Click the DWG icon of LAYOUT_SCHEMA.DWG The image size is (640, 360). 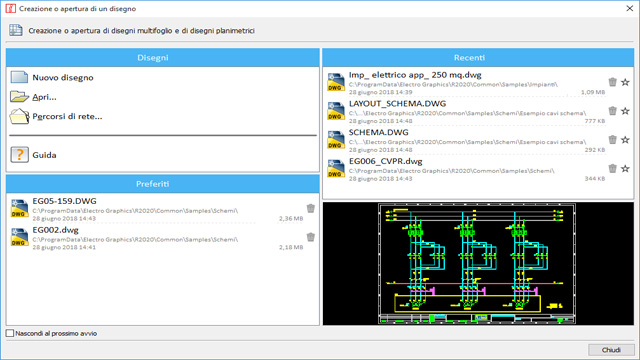pos(336,111)
